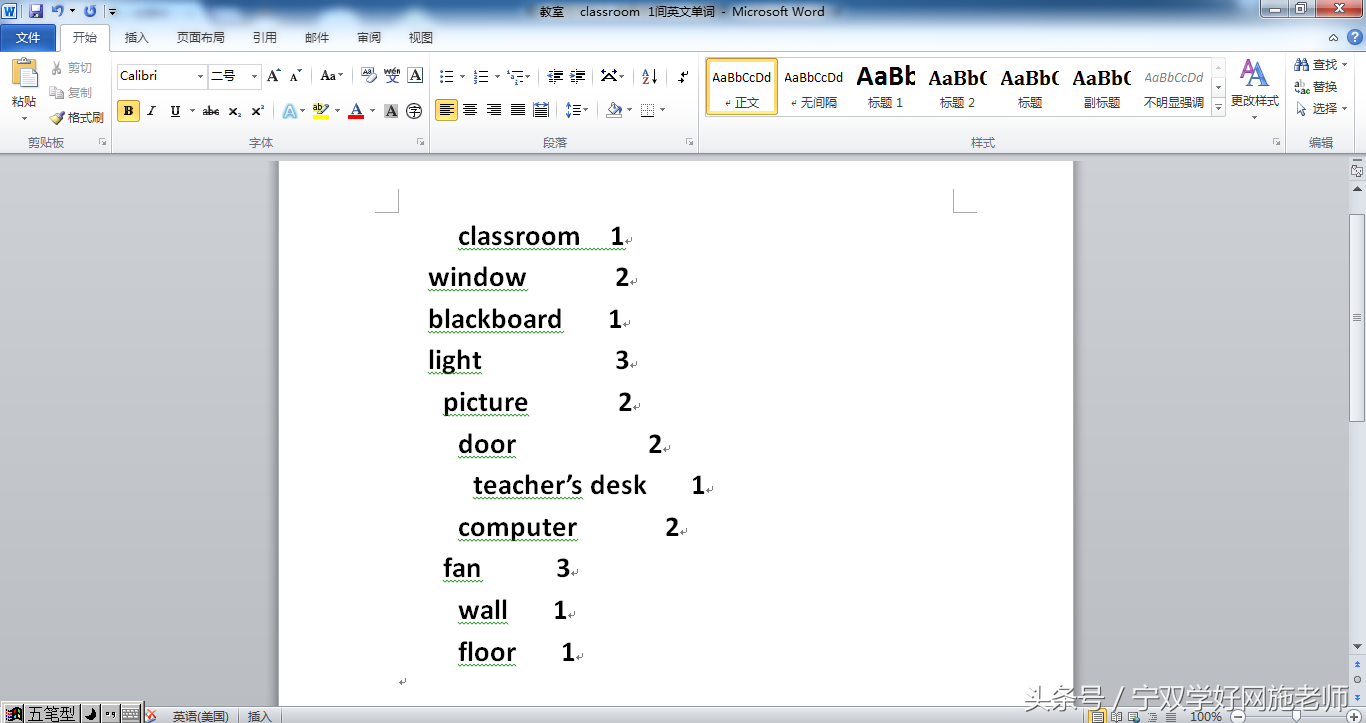Click the Enclose Characters icon
Image resolution: width=1366 pixels, height=723 pixels.
414,111
